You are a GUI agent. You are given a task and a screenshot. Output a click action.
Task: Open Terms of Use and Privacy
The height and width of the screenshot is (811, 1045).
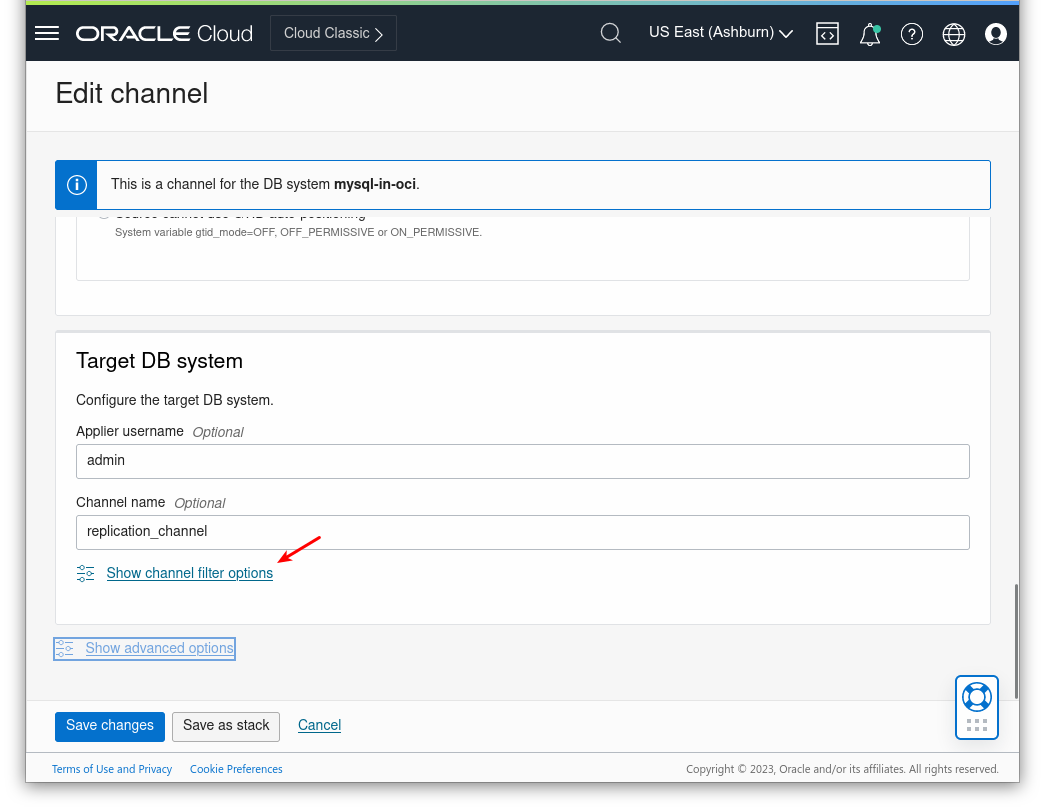coord(112,769)
